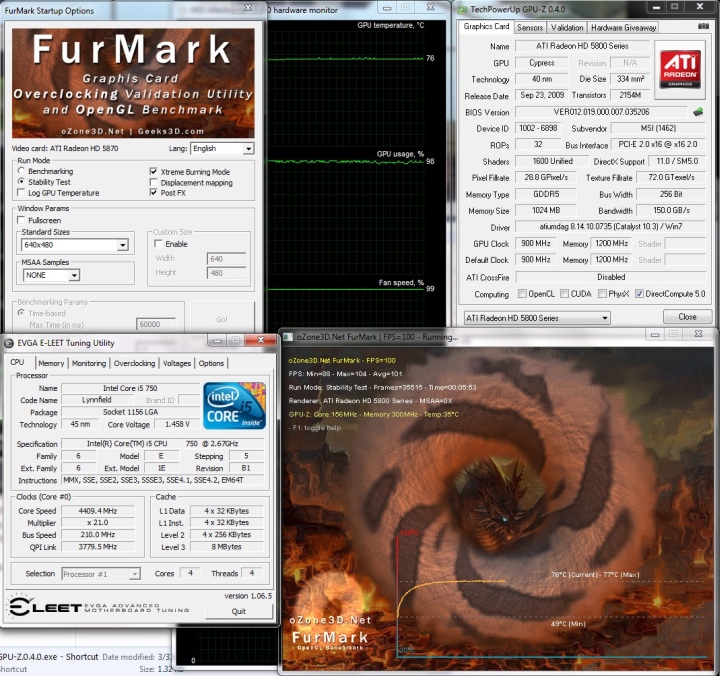Click the Fan speed graph in hardware monitor

pyautogui.click(x=346, y=305)
